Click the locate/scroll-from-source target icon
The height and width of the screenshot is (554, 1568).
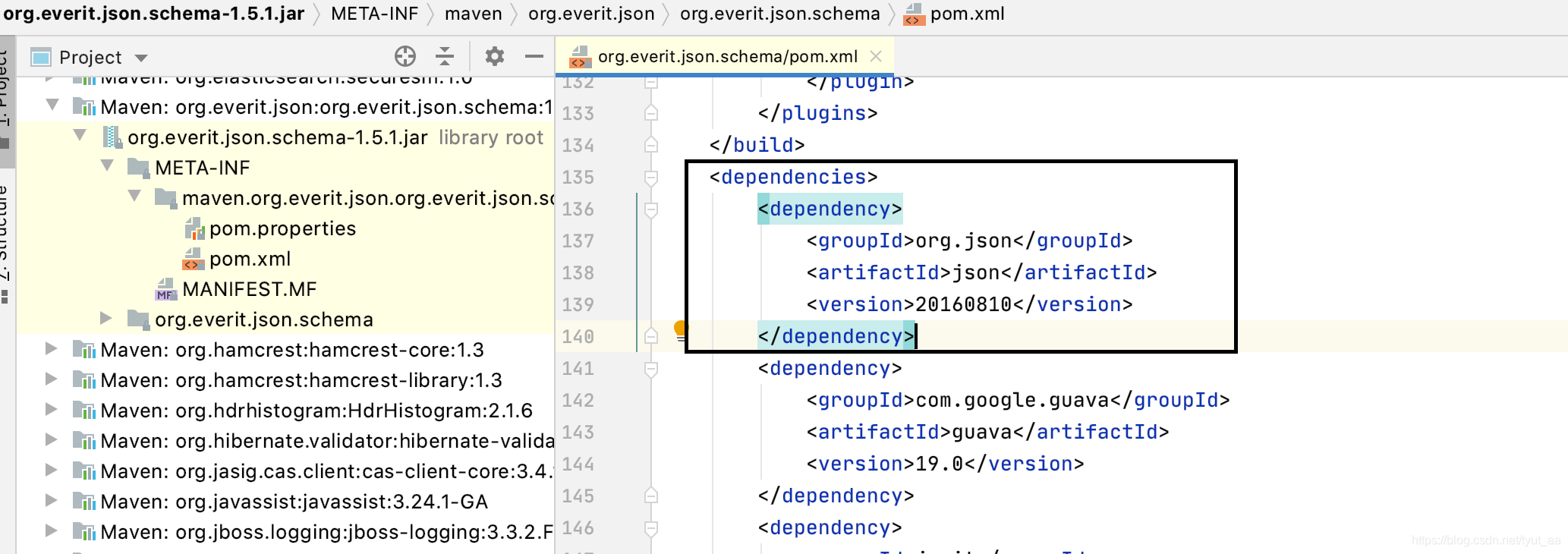coord(405,56)
